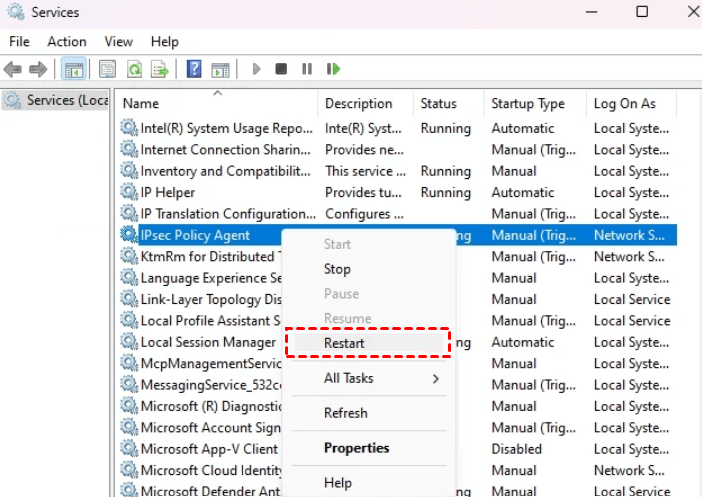This screenshot has height=497, width=702.
Task: Click the Forward arrow toolbar icon
Action: pos(38,69)
